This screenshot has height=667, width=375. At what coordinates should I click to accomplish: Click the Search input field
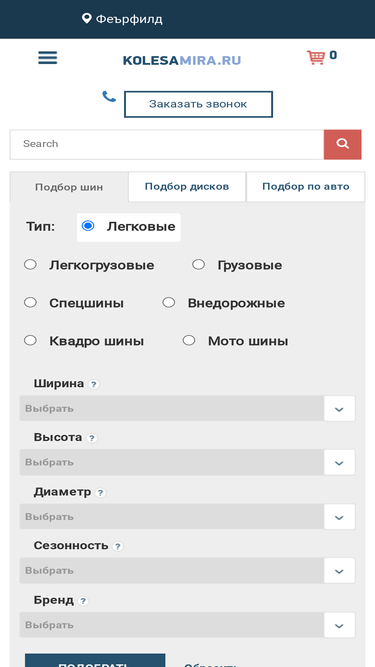point(167,145)
